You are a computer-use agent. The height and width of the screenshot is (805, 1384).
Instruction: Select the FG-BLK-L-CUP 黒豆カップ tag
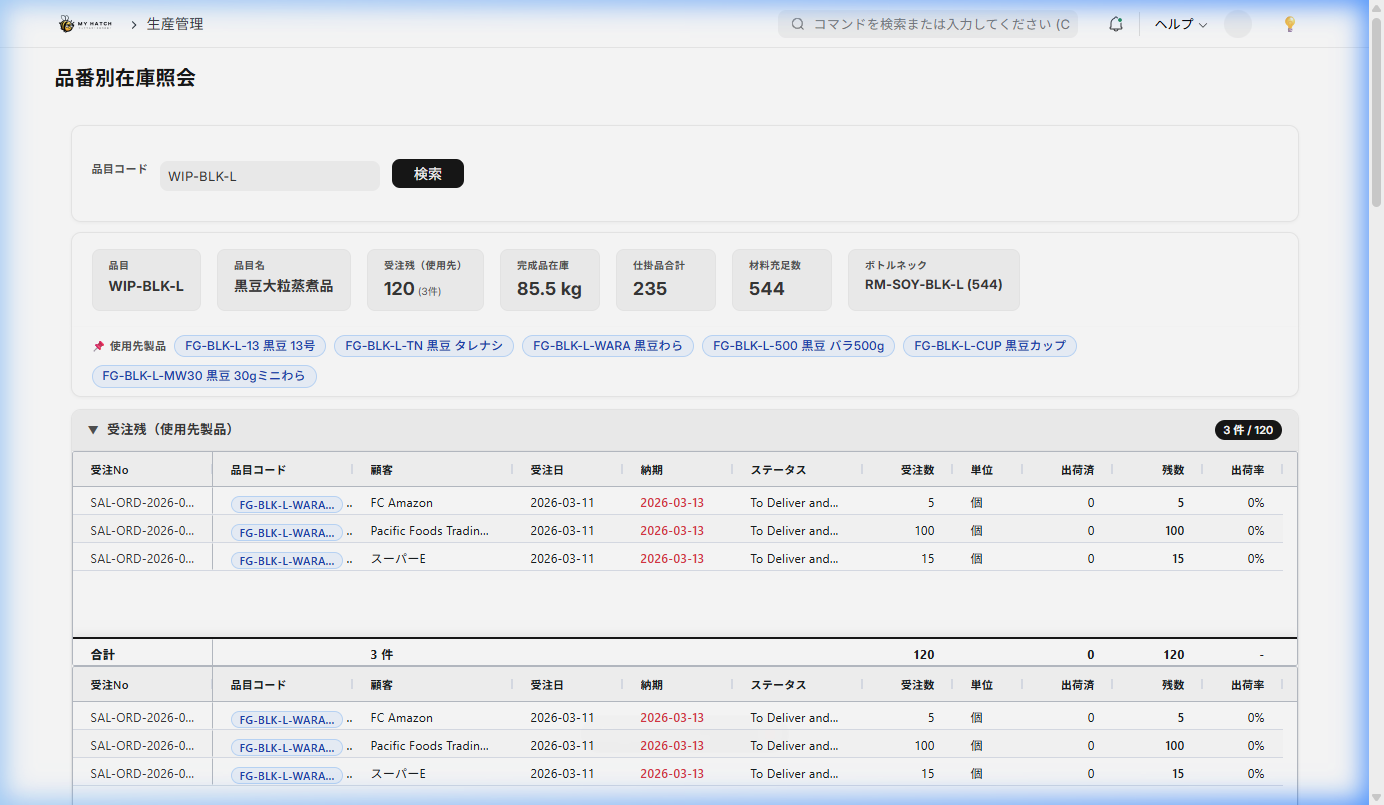989,345
